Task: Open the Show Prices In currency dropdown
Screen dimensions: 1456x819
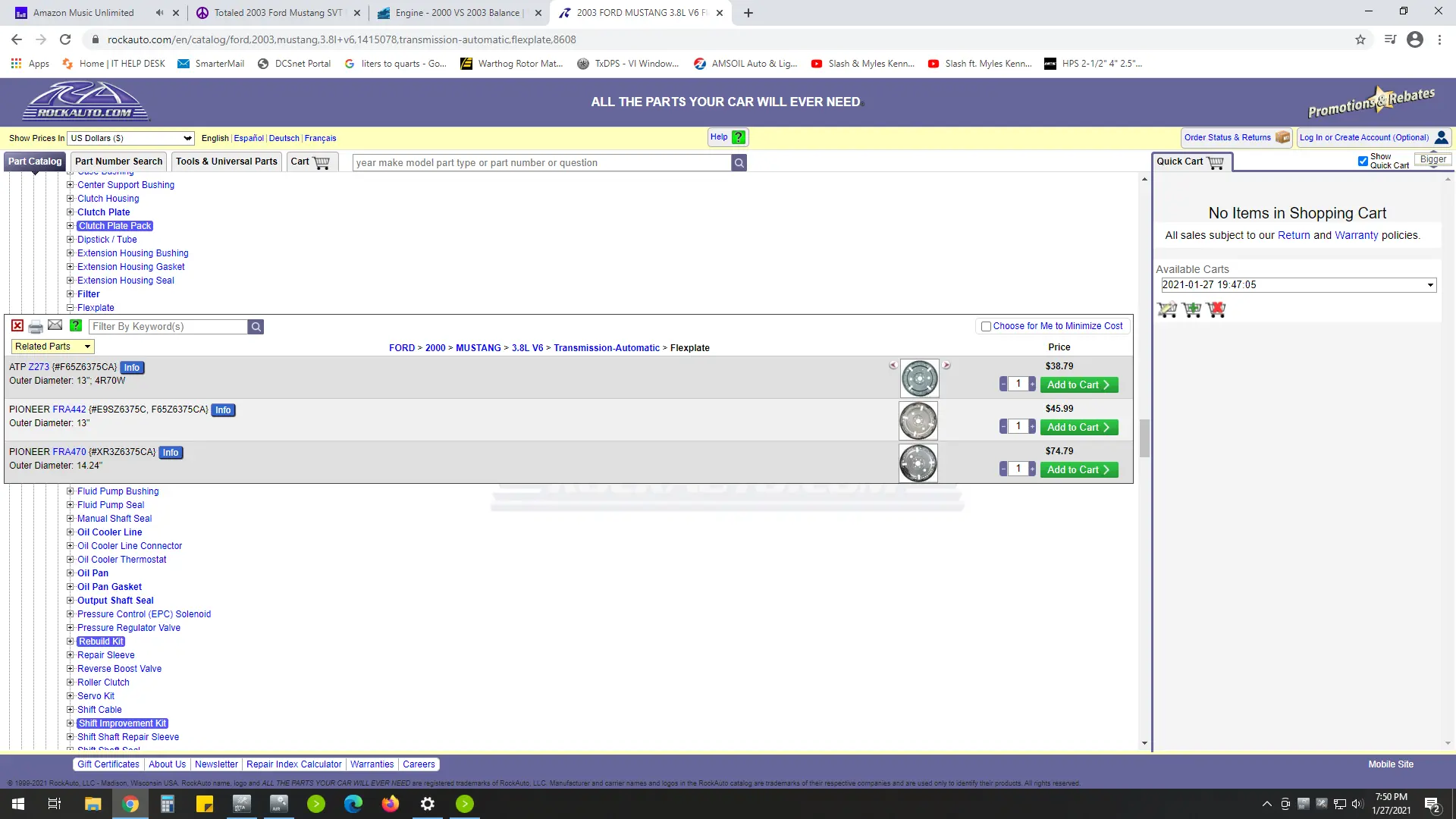Action: coord(131,138)
